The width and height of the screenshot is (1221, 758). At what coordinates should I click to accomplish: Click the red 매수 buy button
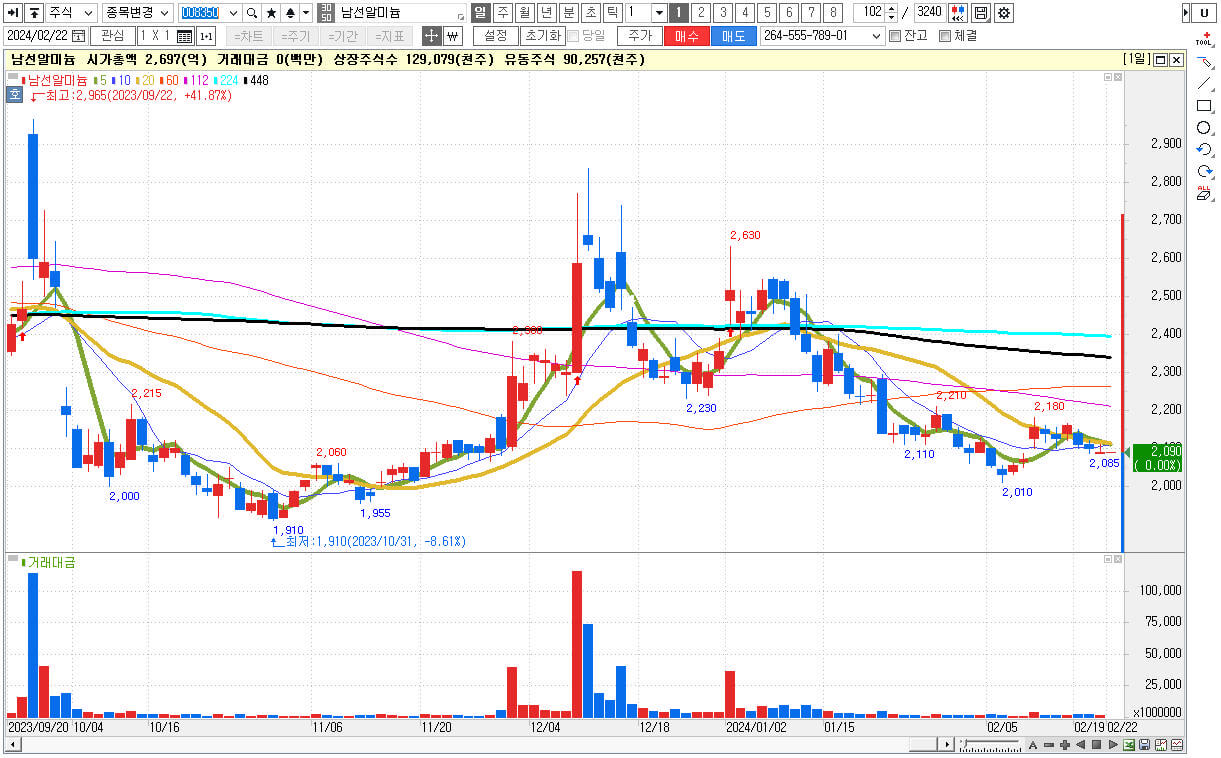point(687,36)
